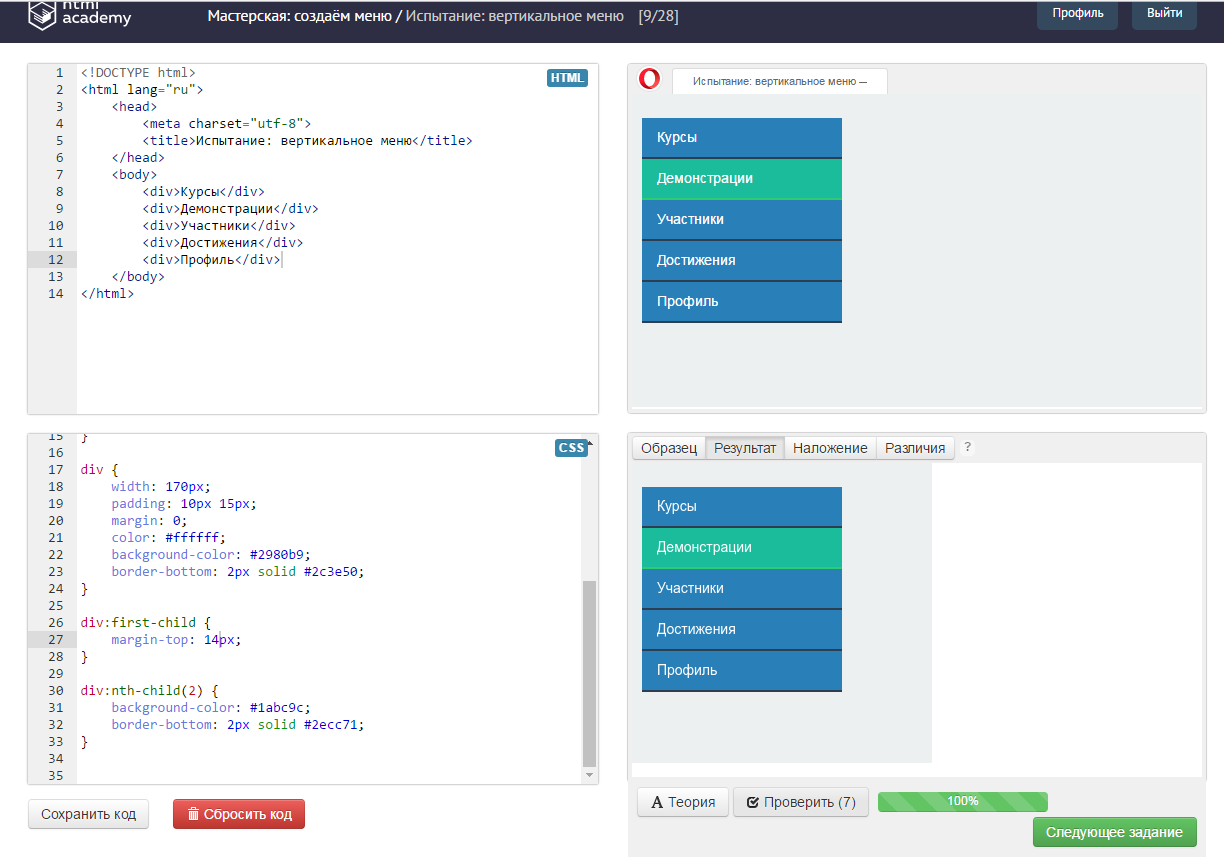
Task: Open the Профиль button in header
Action: (x=1077, y=14)
